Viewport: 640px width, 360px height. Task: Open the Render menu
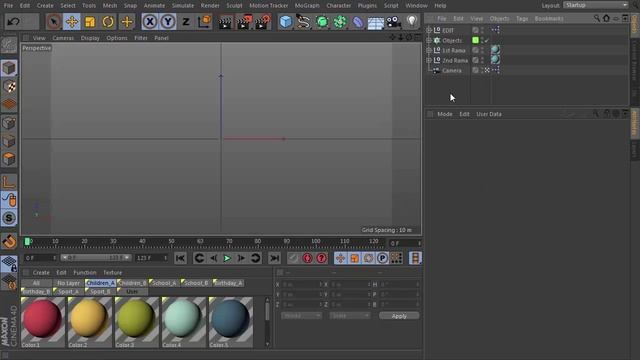coord(210,6)
